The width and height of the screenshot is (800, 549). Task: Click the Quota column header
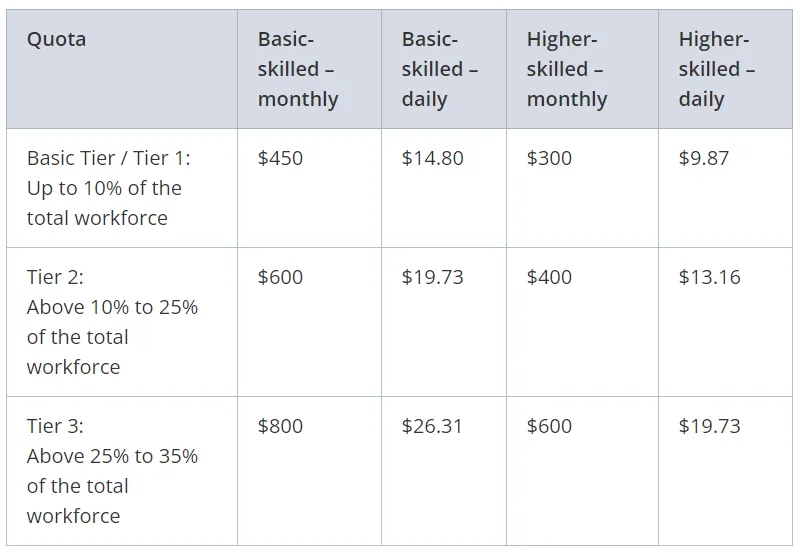(122, 69)
